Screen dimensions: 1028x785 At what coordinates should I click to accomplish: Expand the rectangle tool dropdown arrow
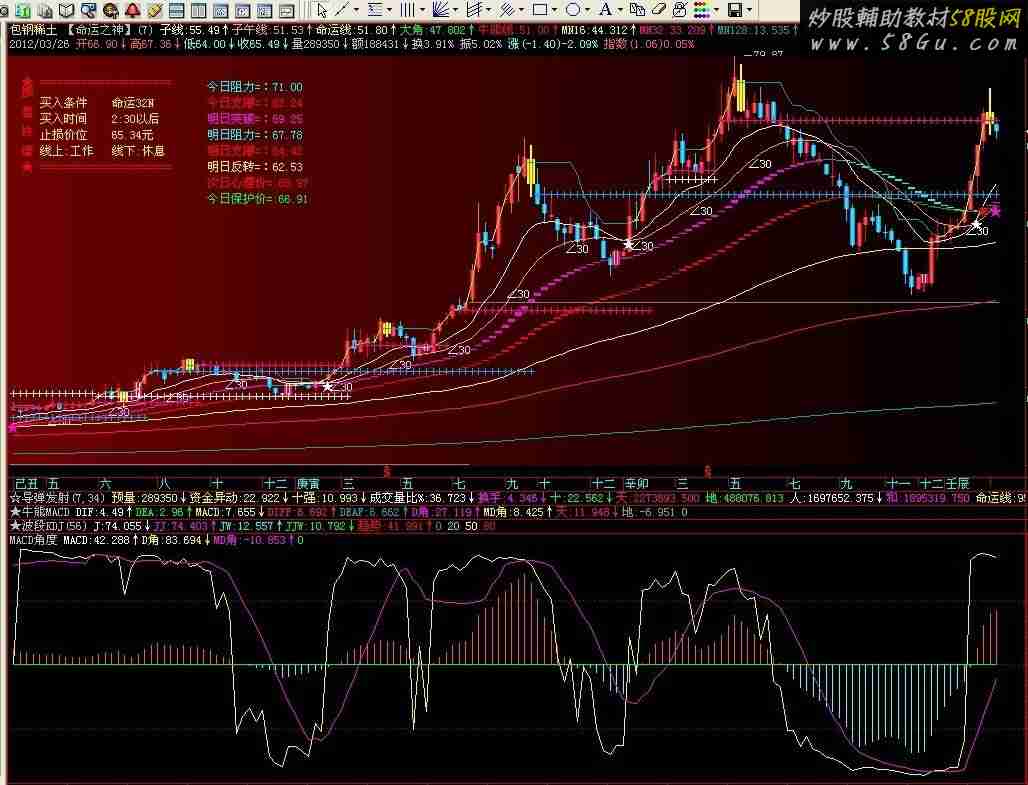pyautogui.click(x=555, y=10)
